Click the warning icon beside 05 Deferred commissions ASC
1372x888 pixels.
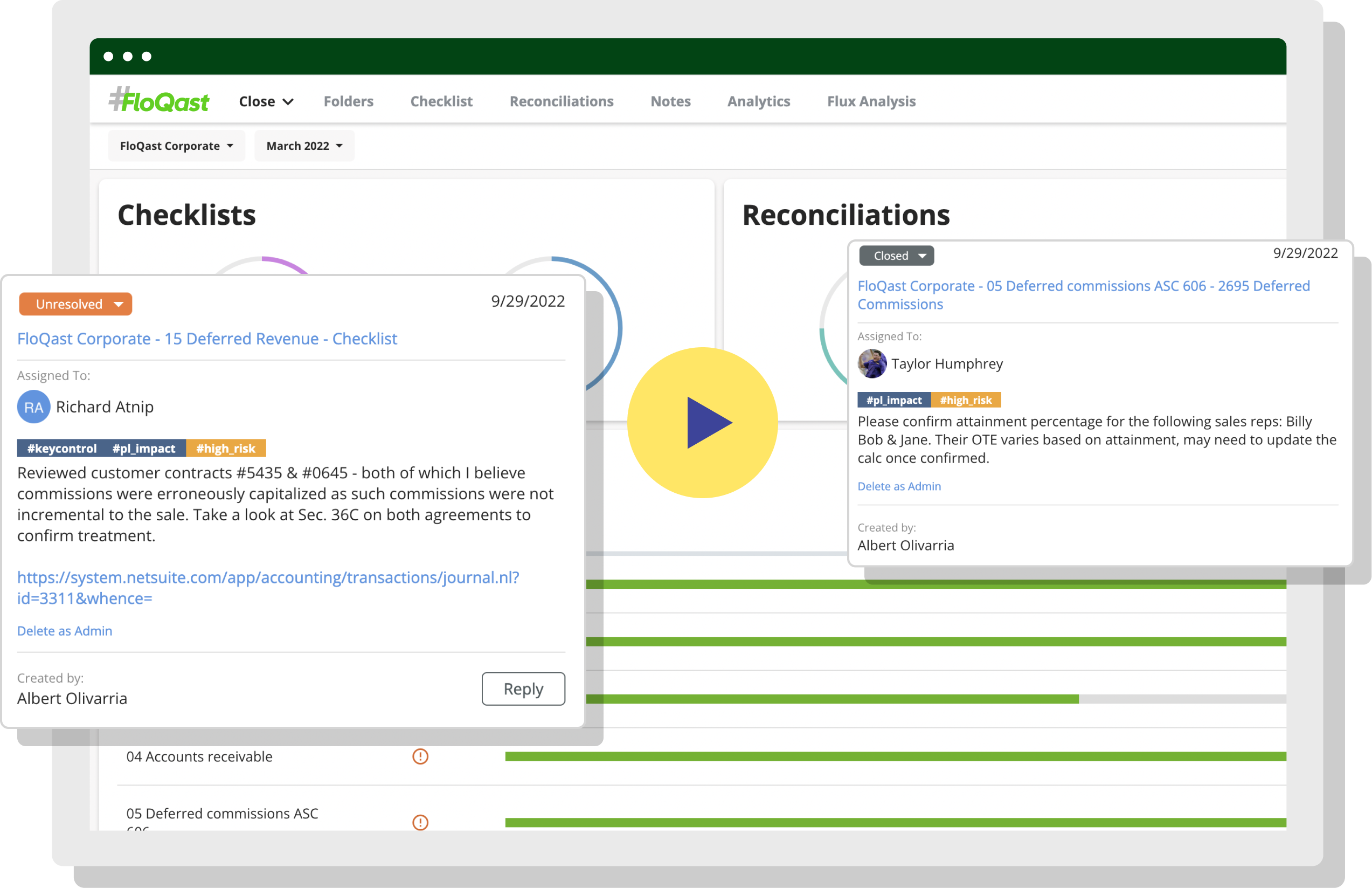coord(420,822)
